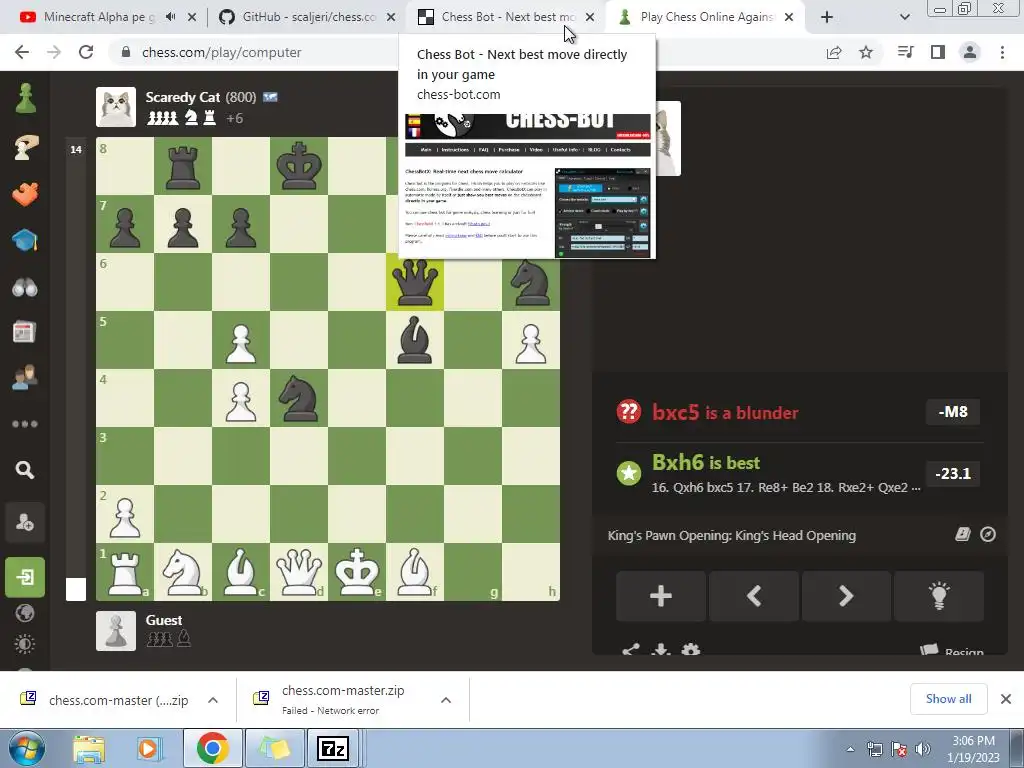Go back one move with left arrow

tap(754, 596)
